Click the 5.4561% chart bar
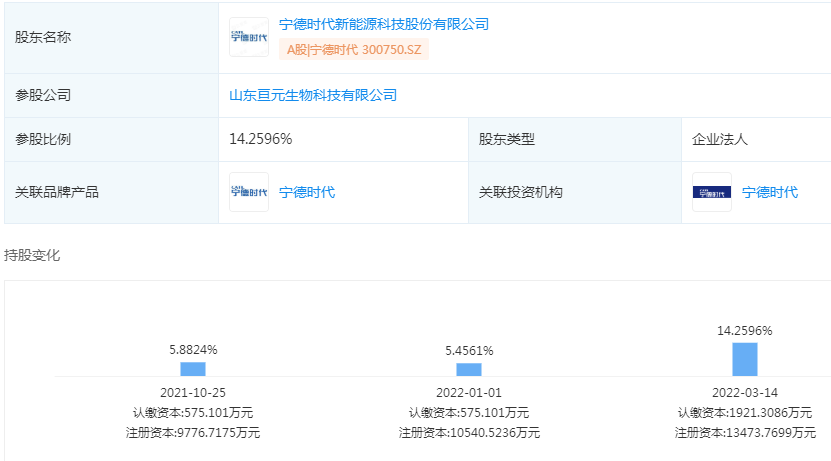Image resolution: width=831 pixels, height=461 pixels. [x=469, y=369]
